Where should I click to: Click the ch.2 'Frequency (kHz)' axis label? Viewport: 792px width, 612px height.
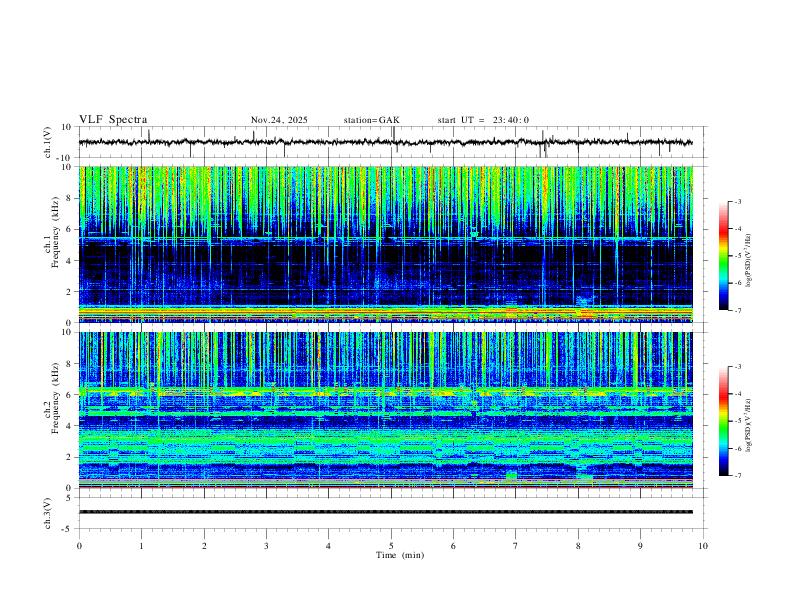[x=56, y=398]
